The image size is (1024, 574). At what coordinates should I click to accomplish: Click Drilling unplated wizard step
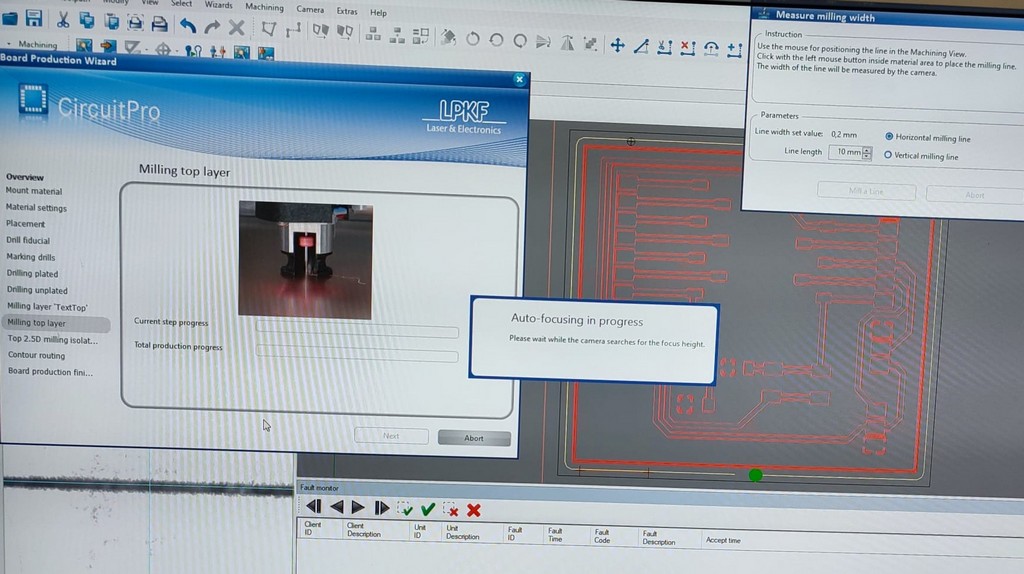[37, 290]
